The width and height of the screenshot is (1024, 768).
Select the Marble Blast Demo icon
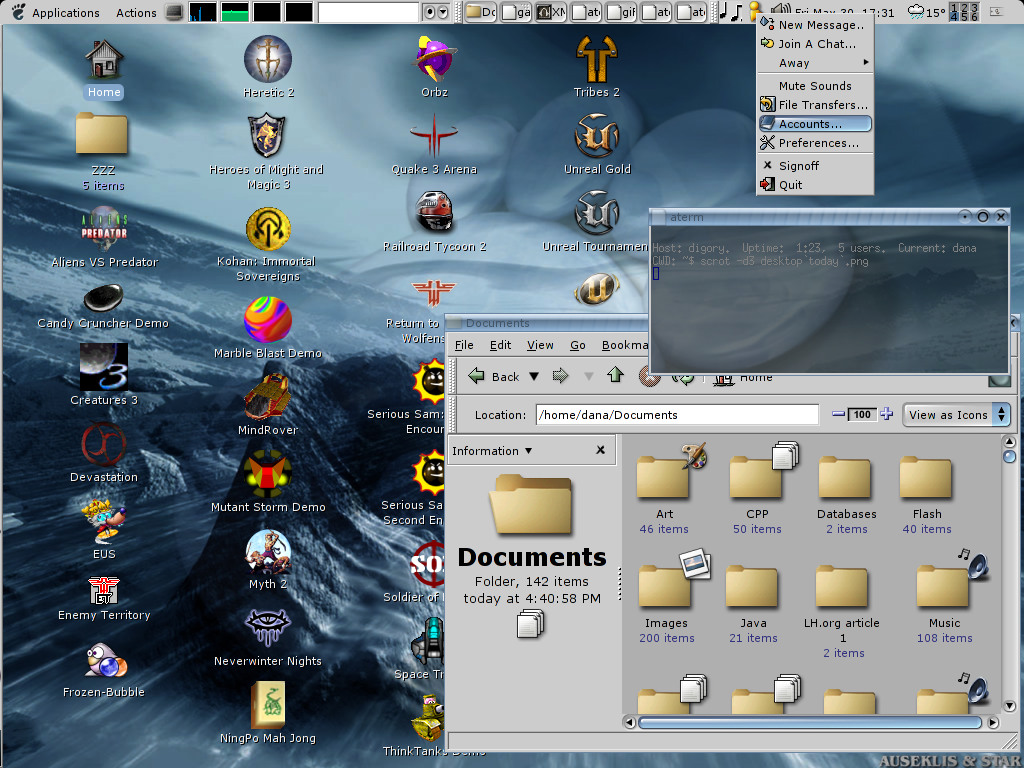pyautogui.click(x=268, y=319)
